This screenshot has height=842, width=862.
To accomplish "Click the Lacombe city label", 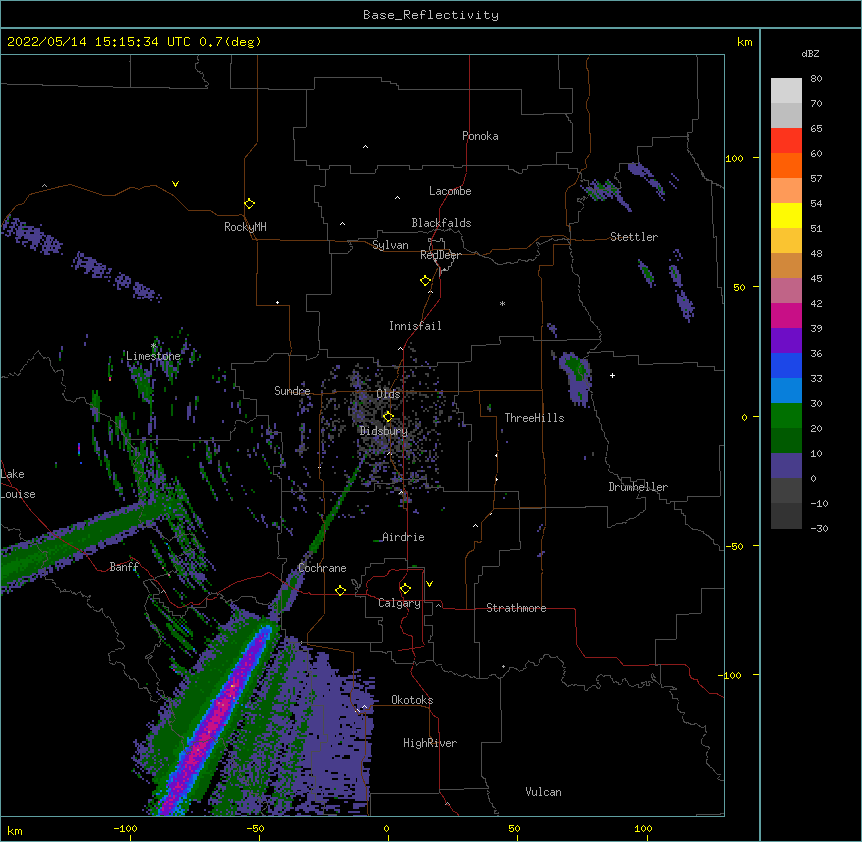I will 450,191.
